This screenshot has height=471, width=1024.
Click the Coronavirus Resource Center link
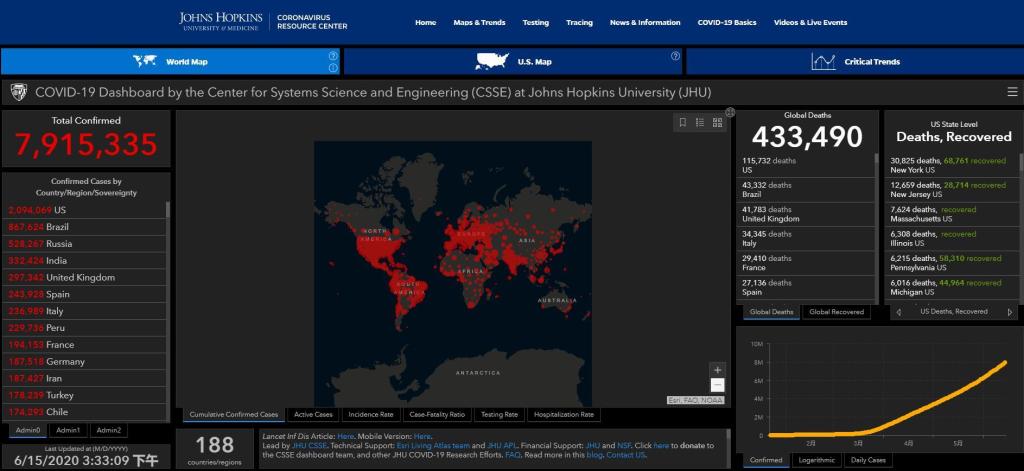[x=312, y=22]
